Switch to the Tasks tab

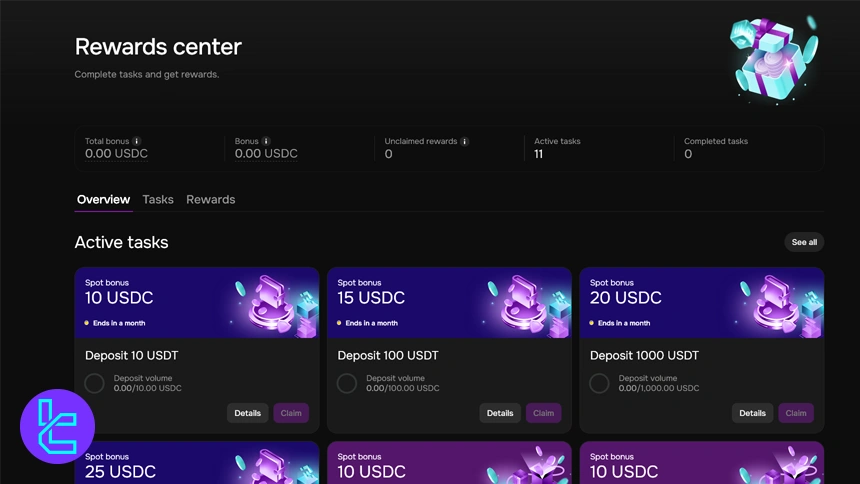tap(158, 200)
